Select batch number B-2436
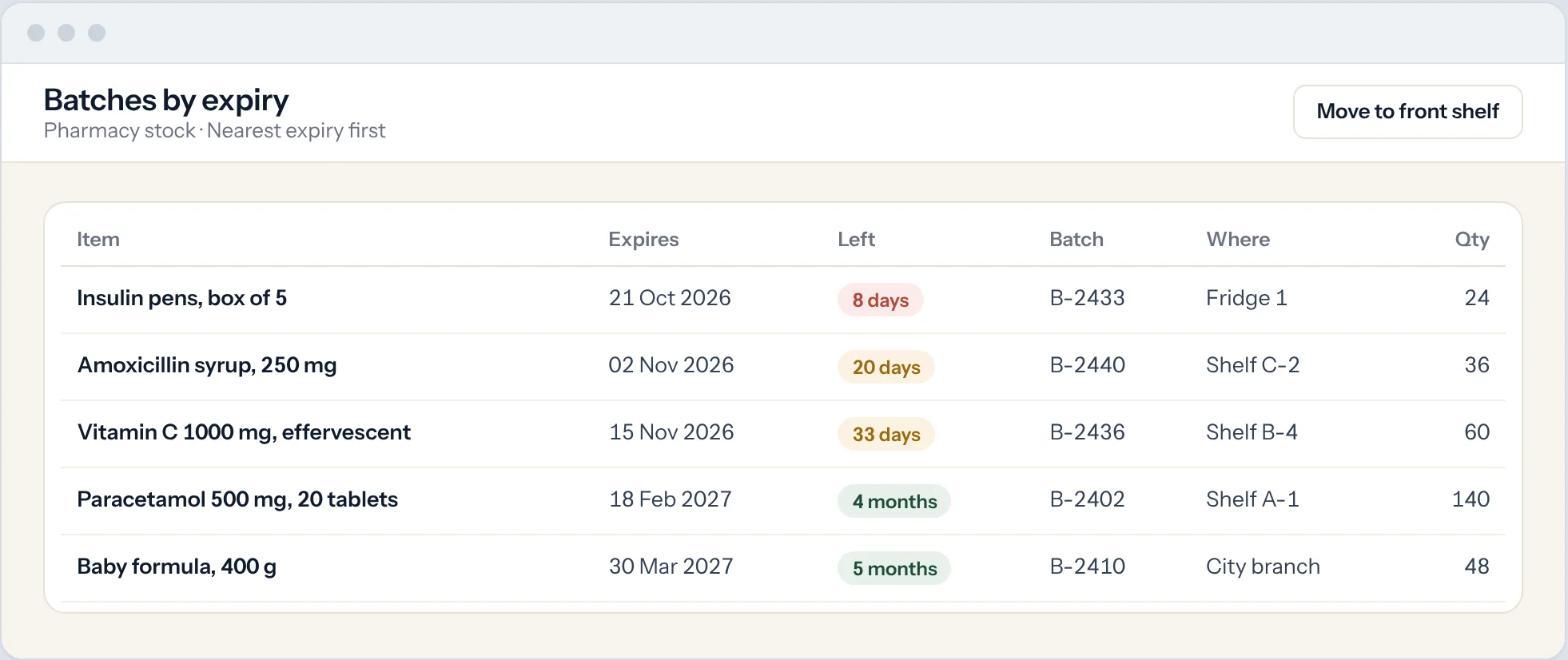Screen dimensions: 1568x660 [1087, 432]
